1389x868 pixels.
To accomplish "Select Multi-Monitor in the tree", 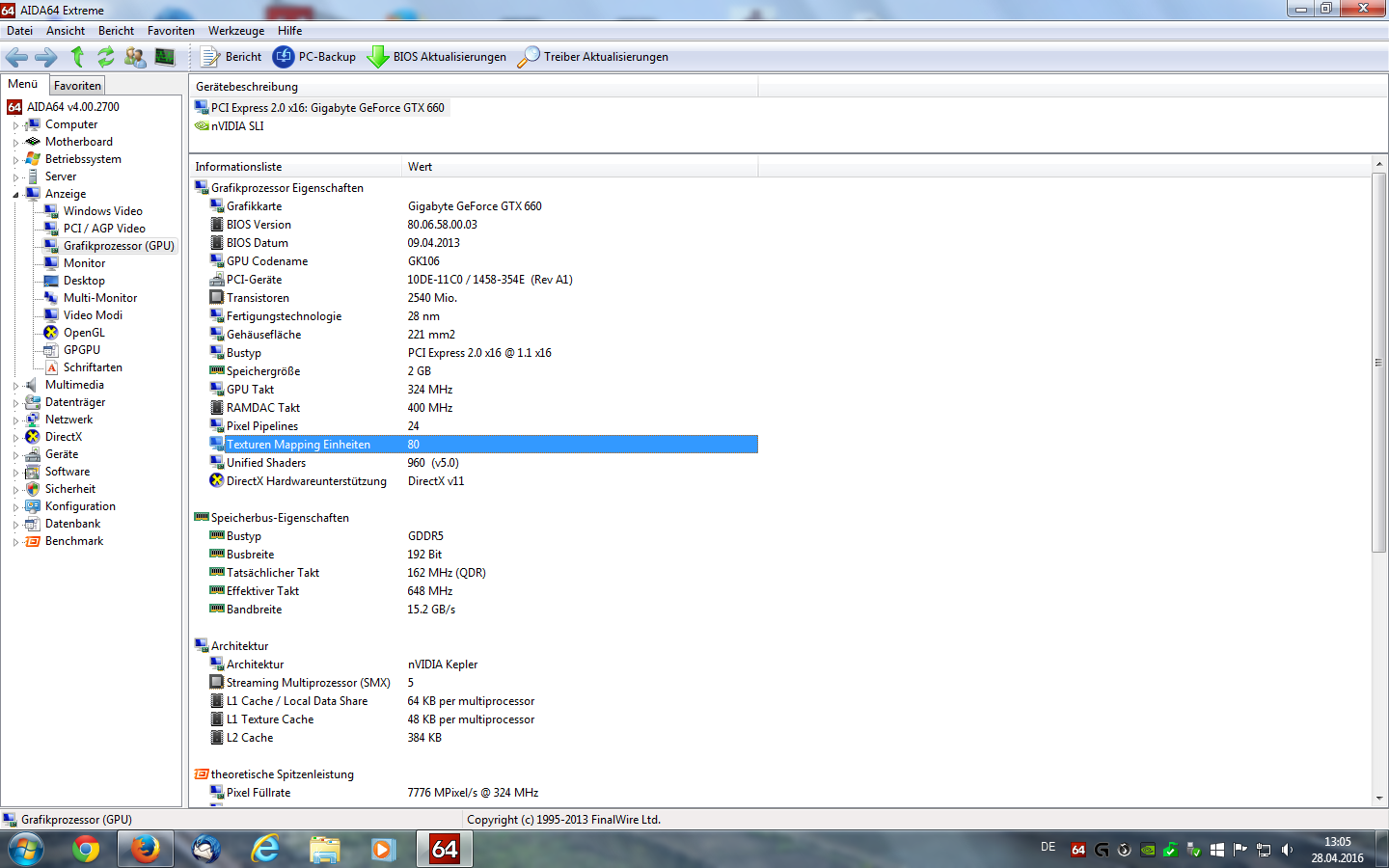I will (100, 298).
